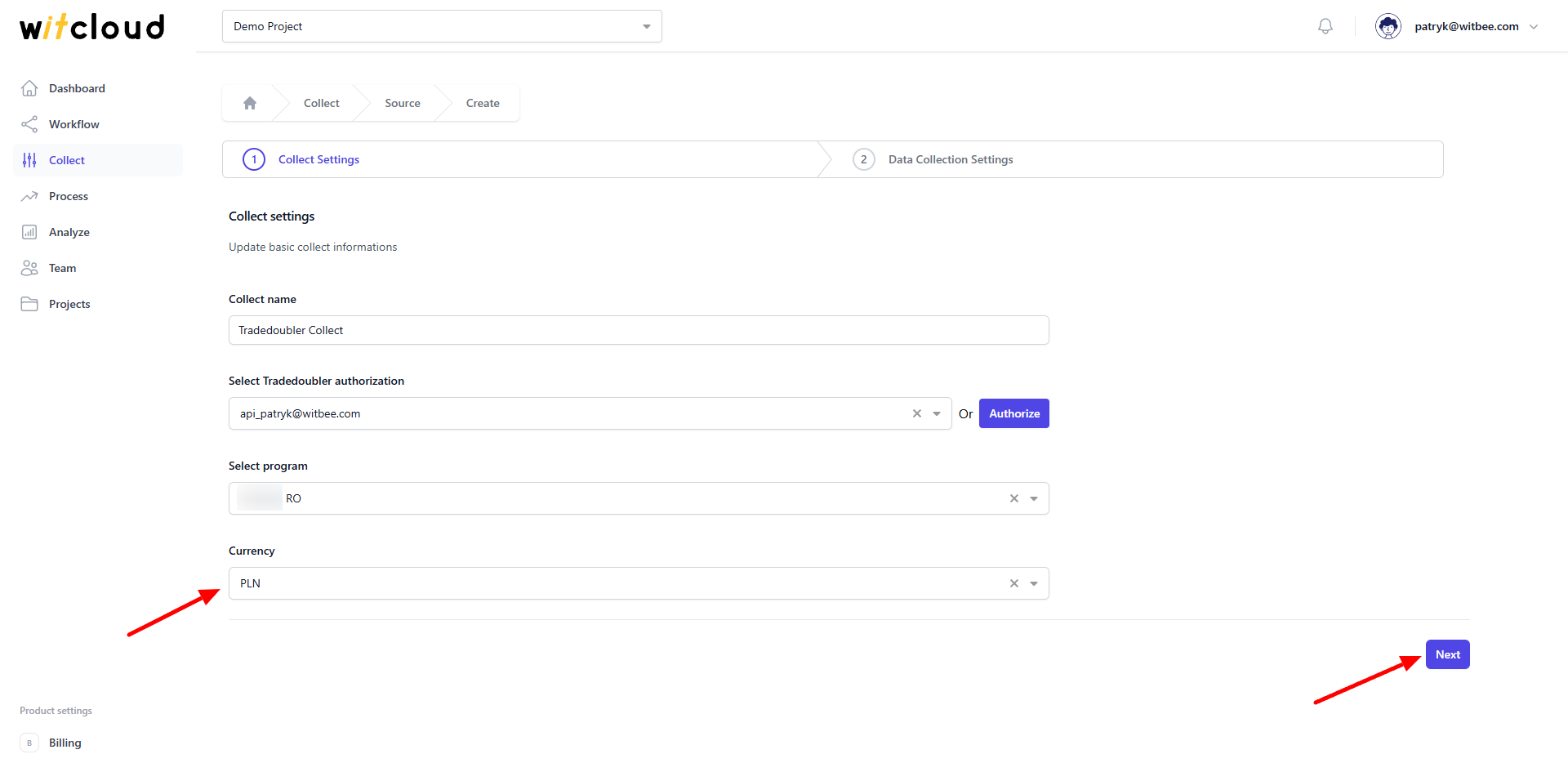Click the Workflow share-nodes icon
Screen dimensions: 1568x772
(29, 124)
